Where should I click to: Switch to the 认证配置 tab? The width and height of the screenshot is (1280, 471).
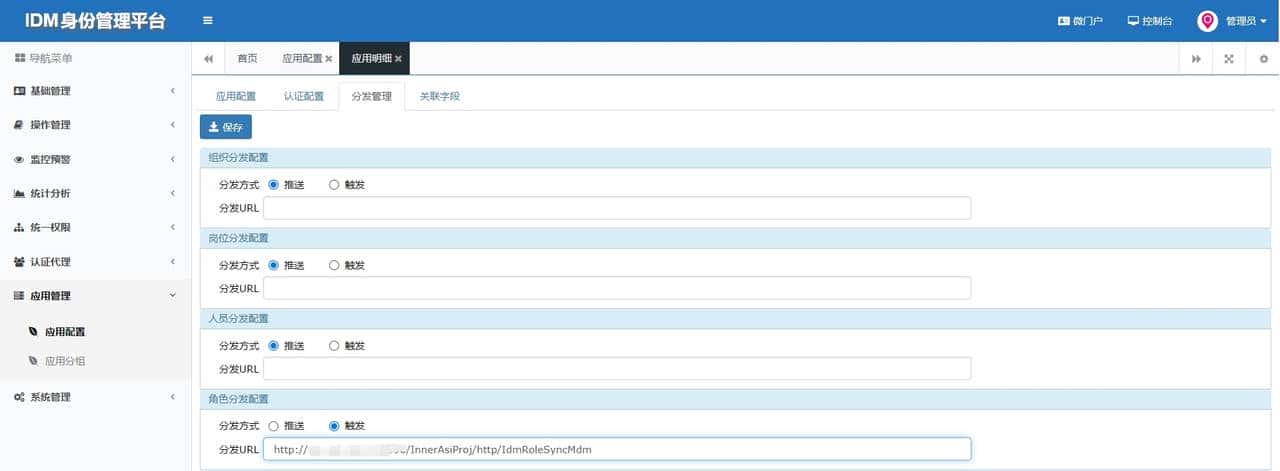coord(304,97)
